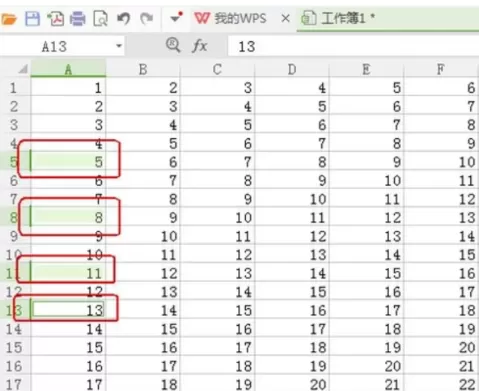Click cell B9 containing 10
Screen dimensions: 479x391
[x=143, y=236]
